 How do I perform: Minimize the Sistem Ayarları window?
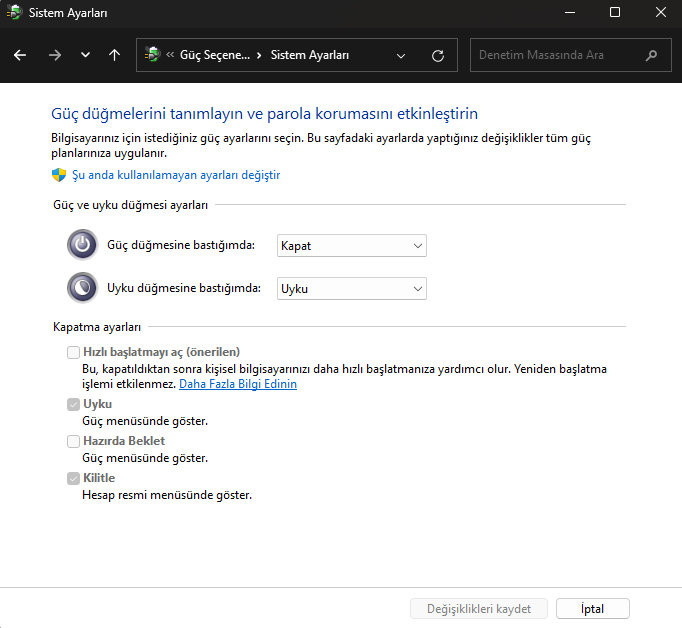(x=570, y=13)
